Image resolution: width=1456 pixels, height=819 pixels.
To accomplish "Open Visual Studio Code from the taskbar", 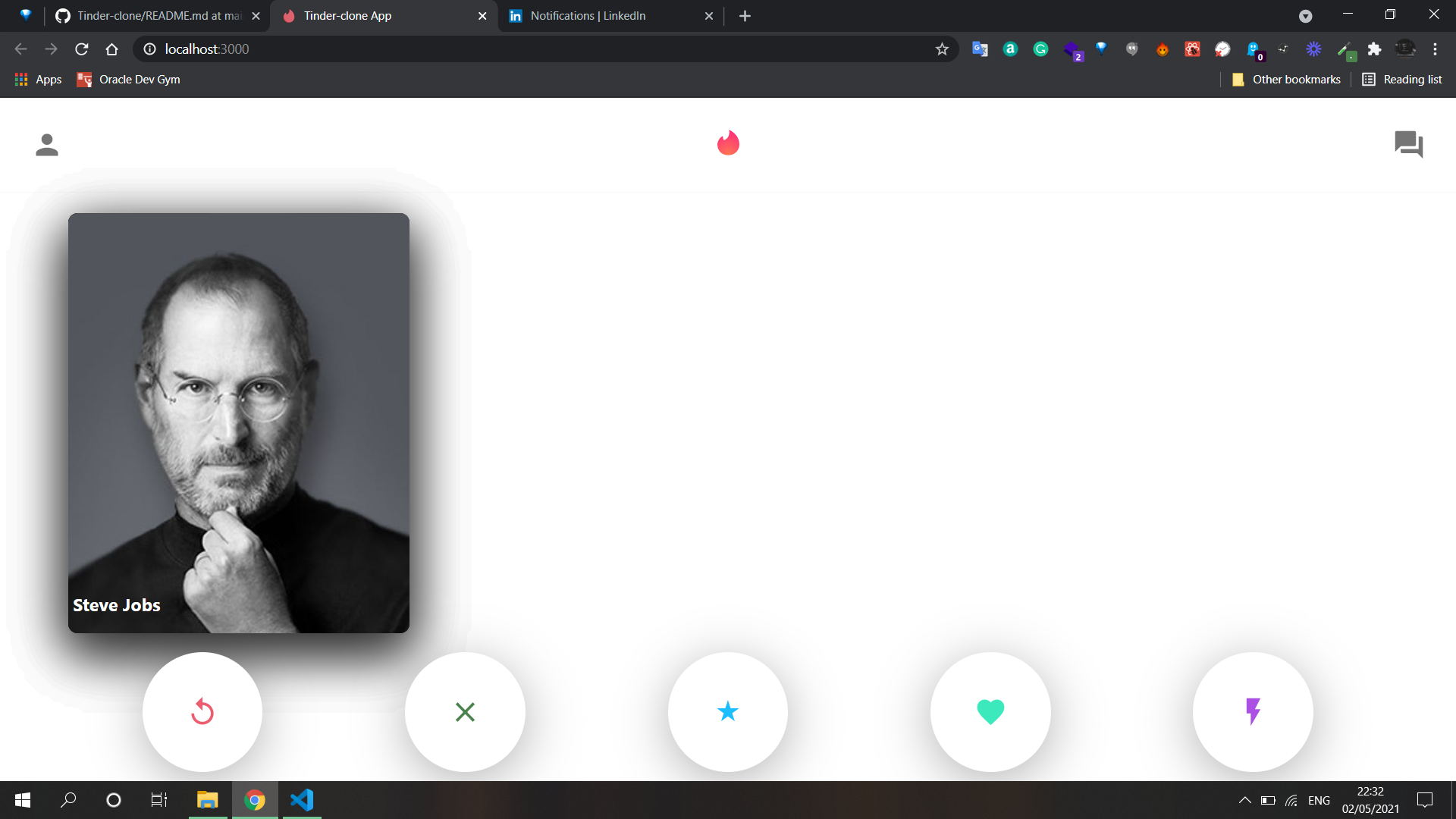I will (x=302, y=800).
